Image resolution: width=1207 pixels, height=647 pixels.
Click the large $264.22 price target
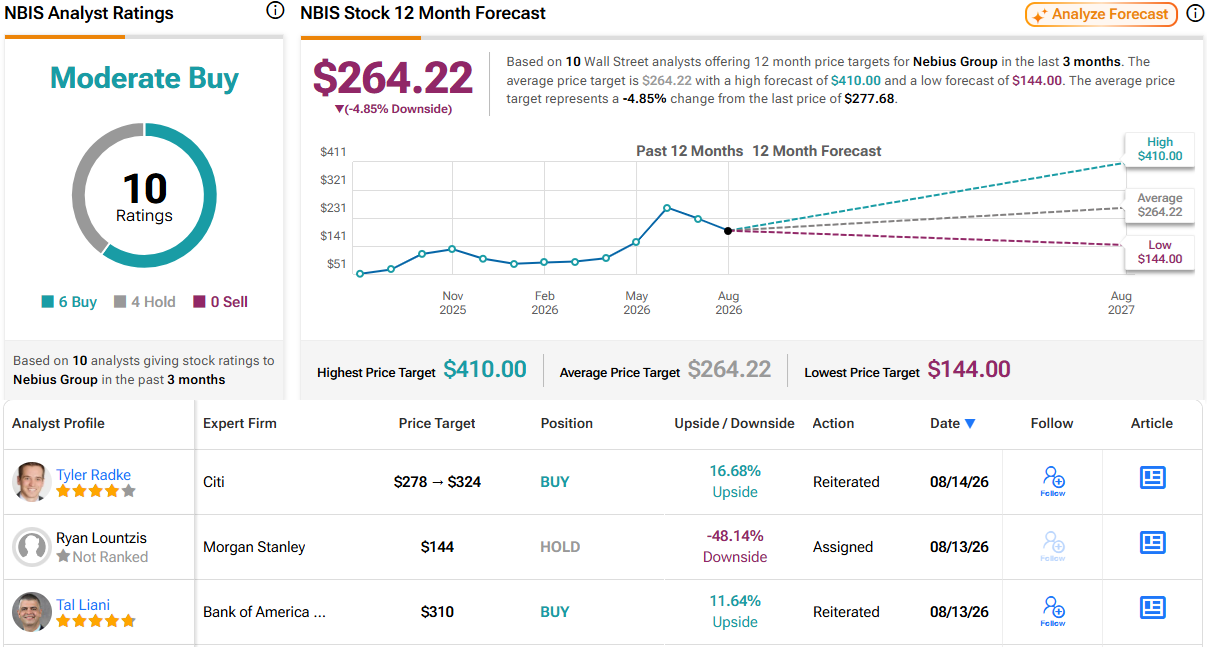click(x=393, y=78)
